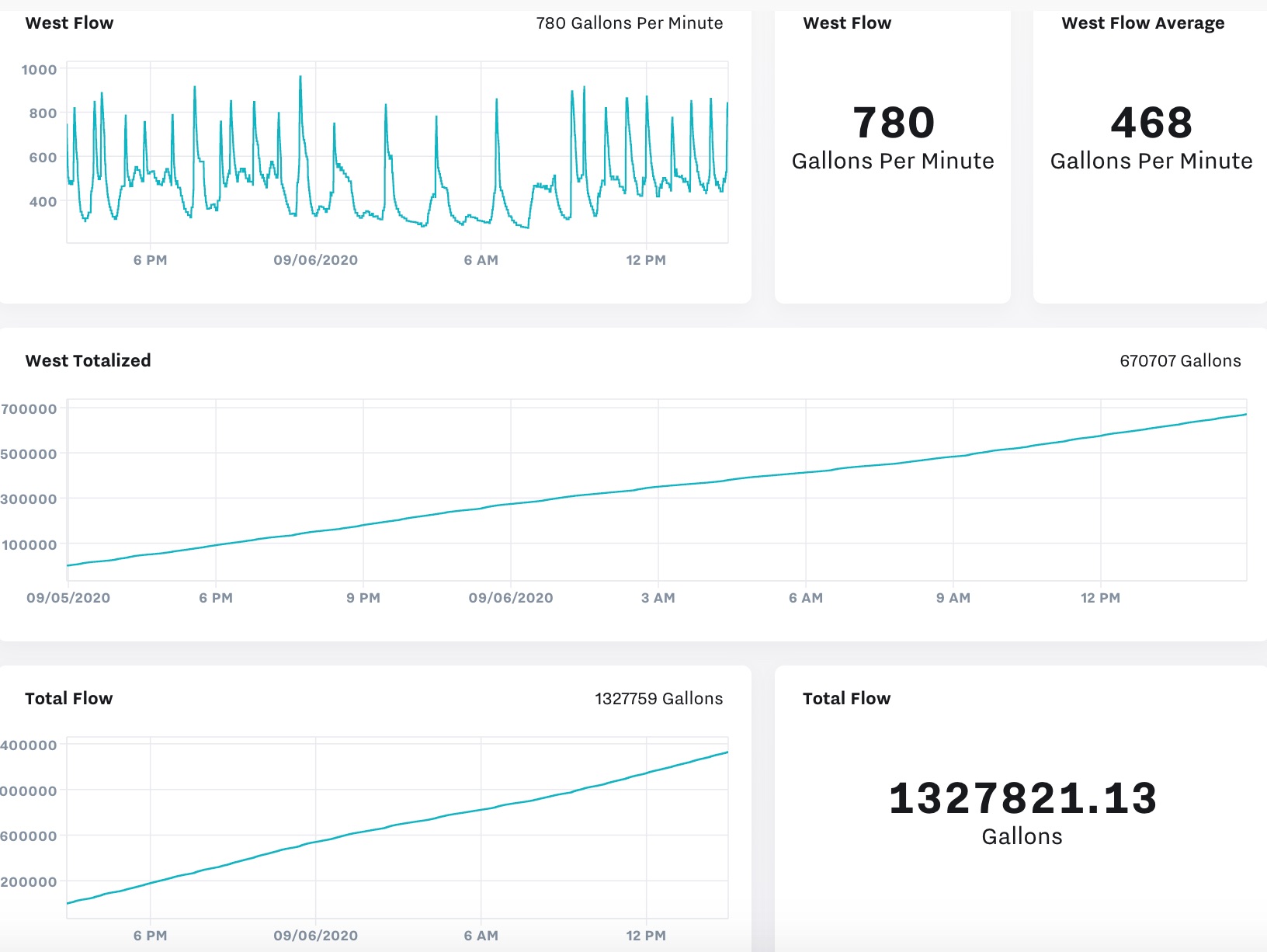1267x952 pixels.
Task: Click the 12 PM label under Total Flow chart
Action: click(646, 936)
